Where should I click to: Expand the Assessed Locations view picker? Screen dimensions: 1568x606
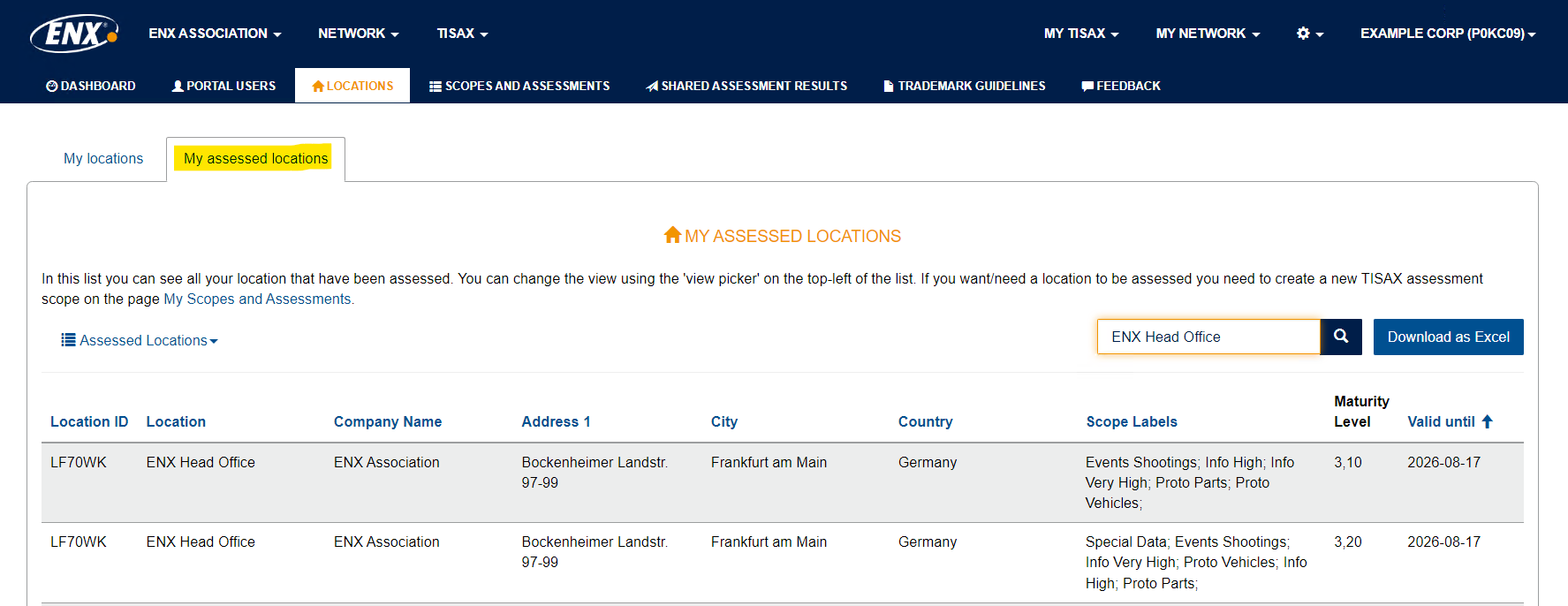(x=140, y=340)
